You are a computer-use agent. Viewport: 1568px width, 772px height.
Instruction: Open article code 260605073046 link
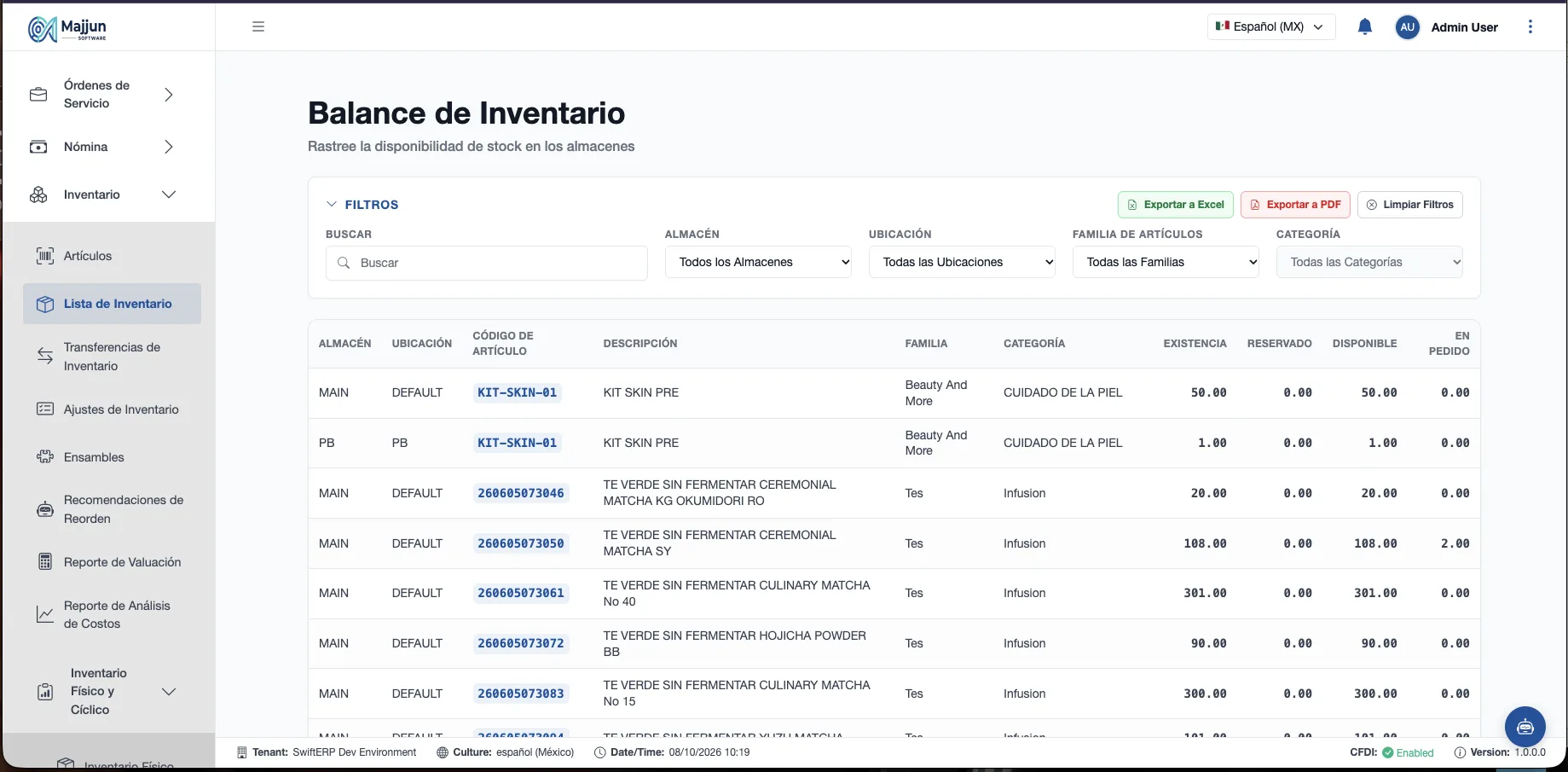(x=520, y=493)
